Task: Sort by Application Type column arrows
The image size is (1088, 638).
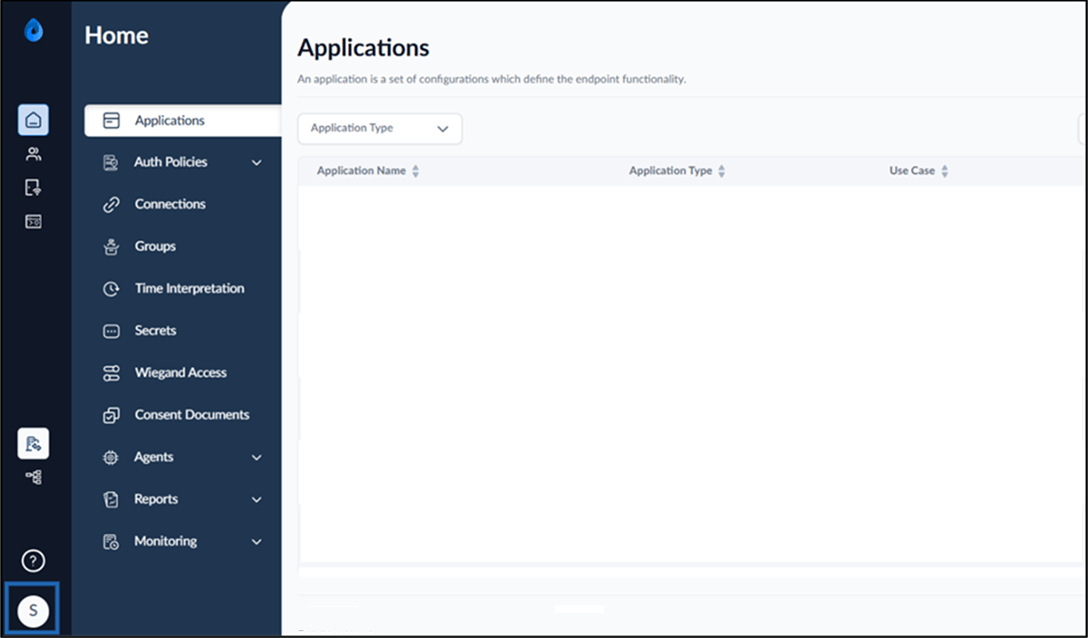Action: coord(722,171)
